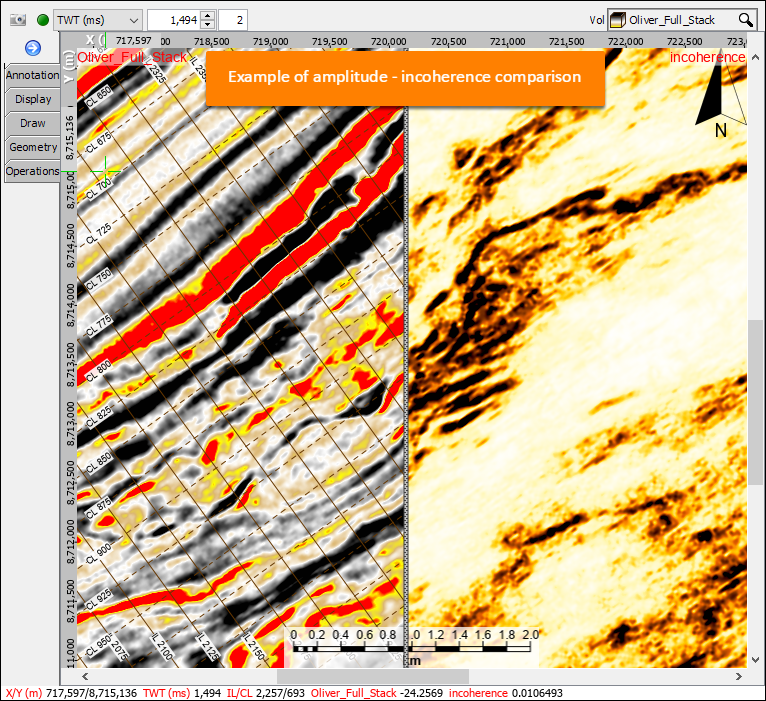The height and width of the screenshot is (701, 766).
Task: Toggle the green status indicator
Action: (x=43, y=20)
